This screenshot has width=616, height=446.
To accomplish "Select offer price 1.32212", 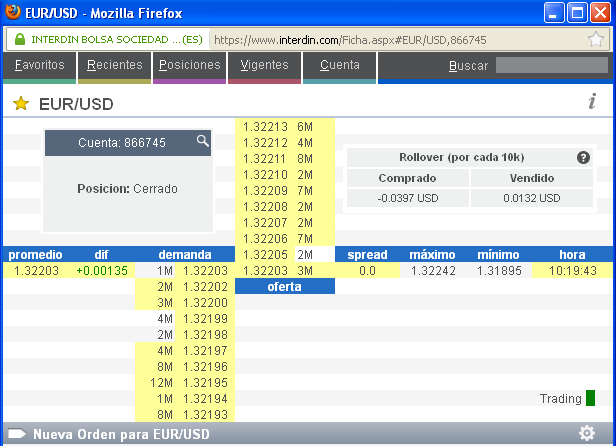I will (265, 143).
